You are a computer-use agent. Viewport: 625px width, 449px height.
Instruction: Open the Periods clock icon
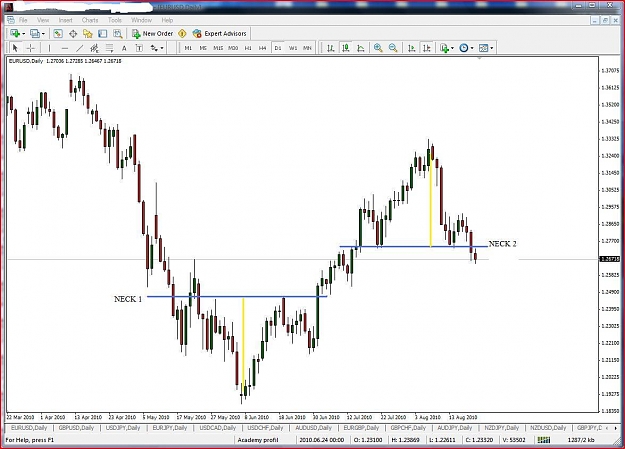[464, 48]
